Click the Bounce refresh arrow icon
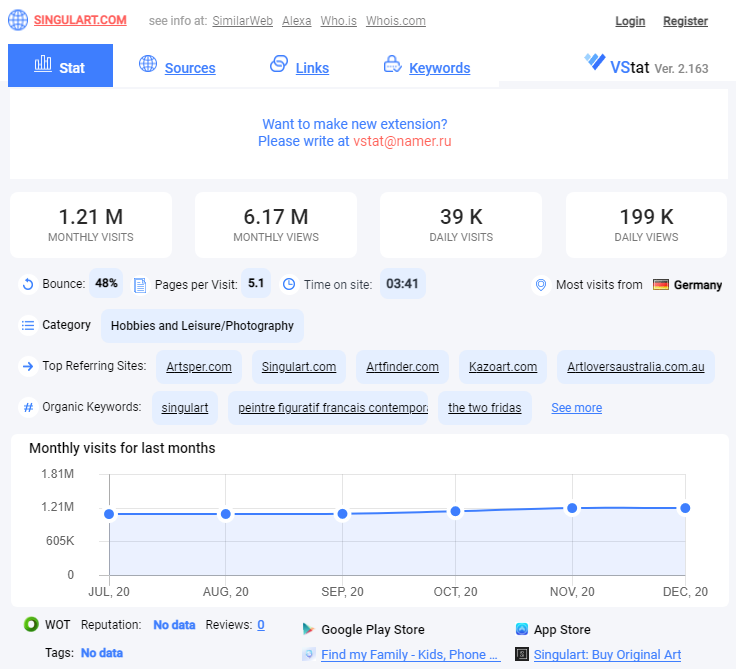Viewport: 736px width, 670px height. tap(28, 284)
